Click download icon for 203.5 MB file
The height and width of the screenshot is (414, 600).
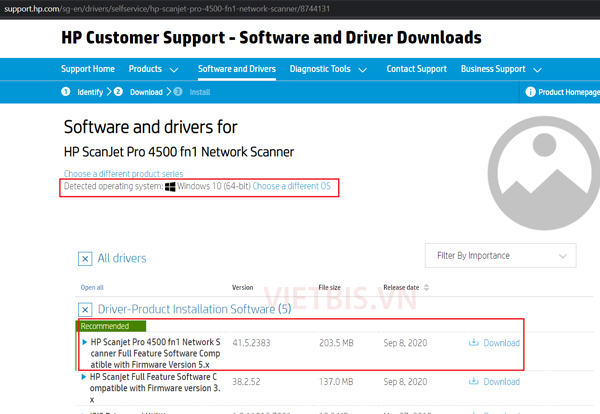pos(474,342)
